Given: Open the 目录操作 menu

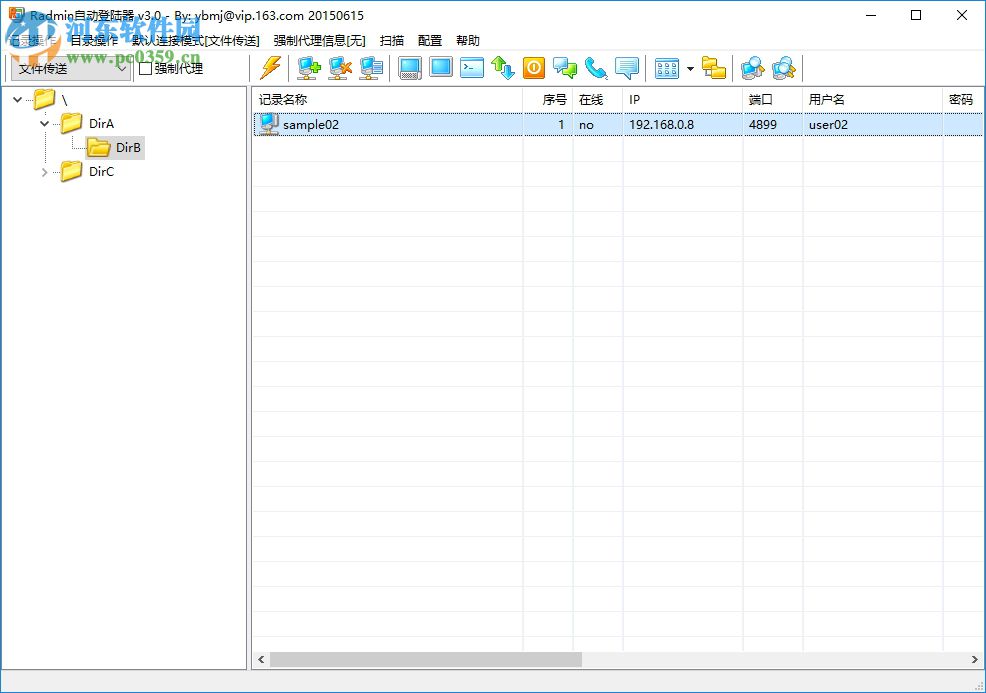Looking at the screenshot, I should 94,40.
